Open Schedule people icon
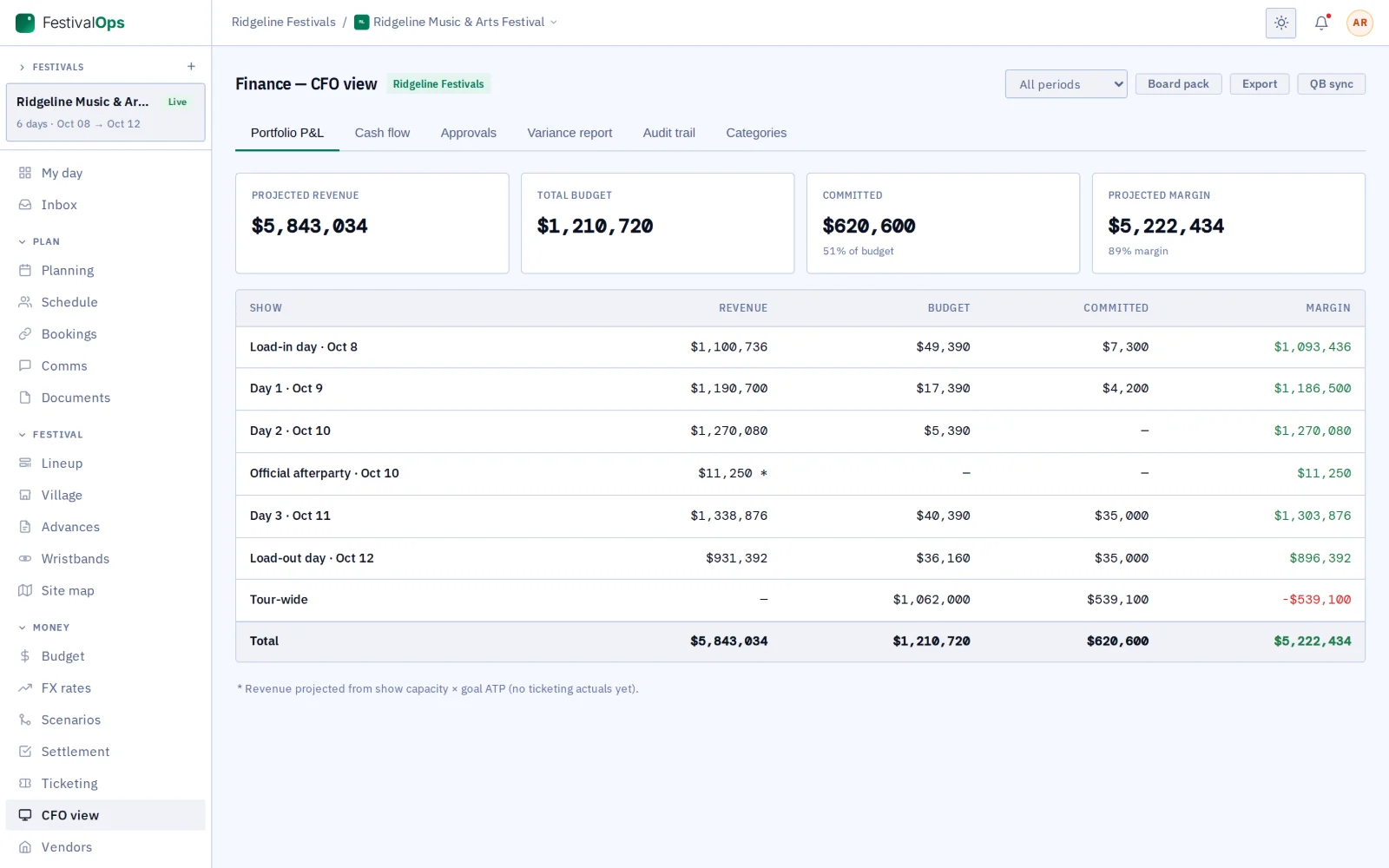 point(25,302)
